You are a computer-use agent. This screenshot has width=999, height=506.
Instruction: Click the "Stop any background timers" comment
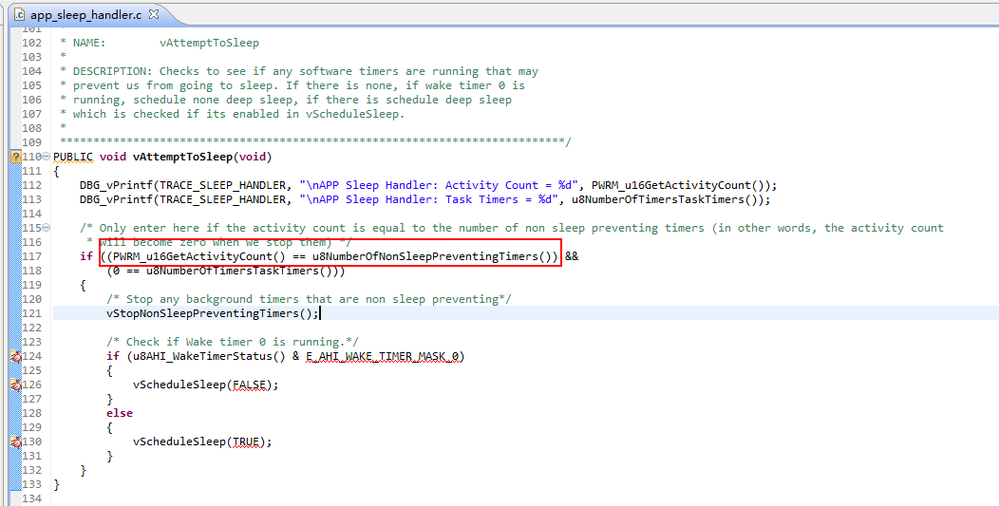[308, 299]
